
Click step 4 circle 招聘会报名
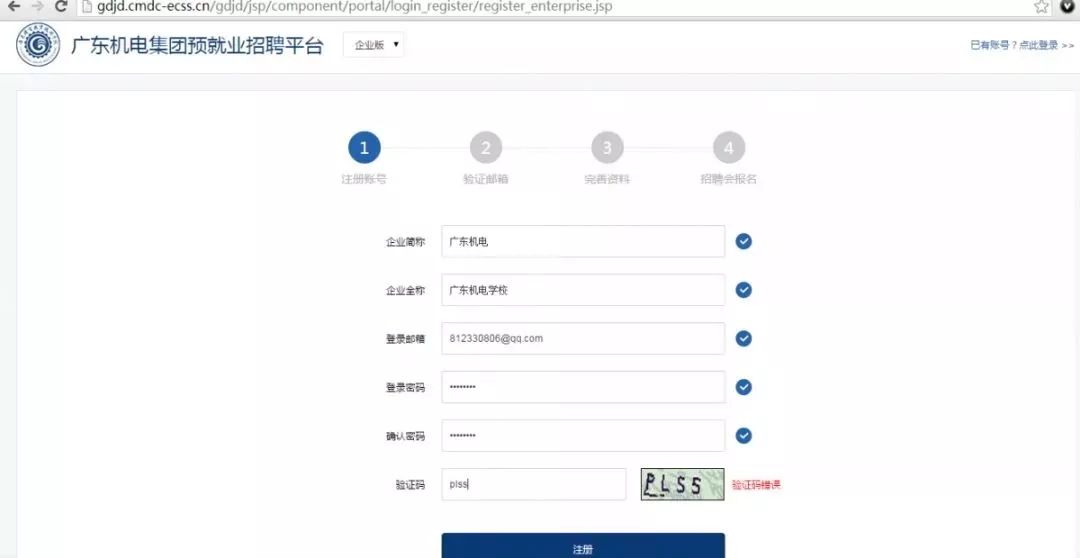pyautogui.click(x=729, y=147)
